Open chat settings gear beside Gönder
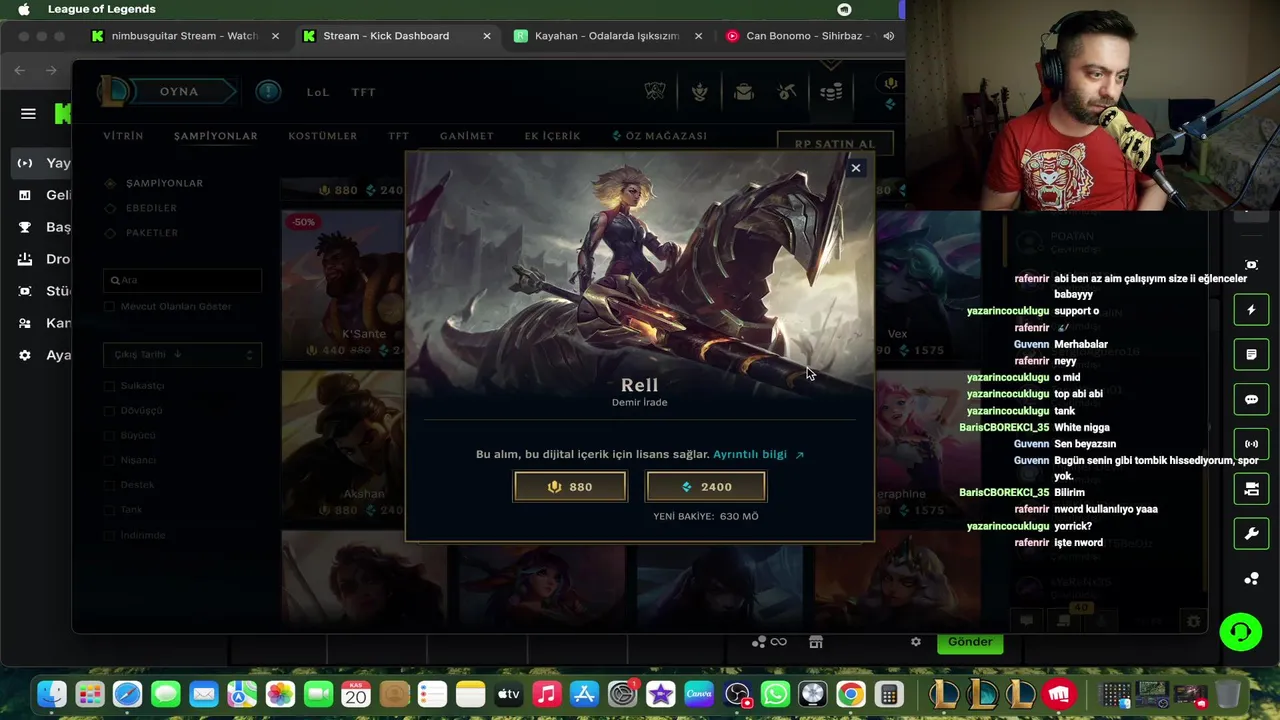Image resolution: width=1280 pixels, height=720 pixels. tap(915, 642)
